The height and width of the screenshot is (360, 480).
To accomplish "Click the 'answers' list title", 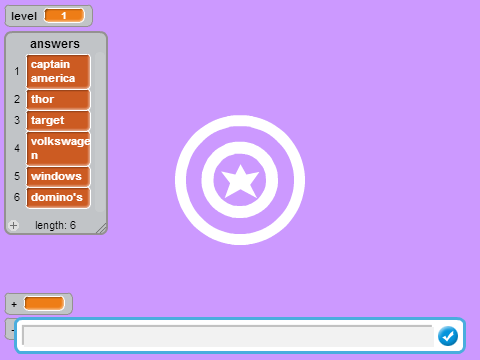I will click(55, 44).
